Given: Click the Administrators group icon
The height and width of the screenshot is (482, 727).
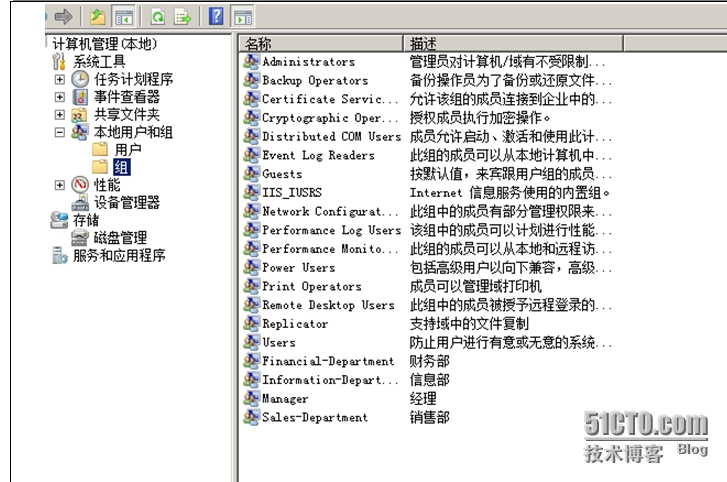Looking at the screenshot, I should [x=251, y=61].
